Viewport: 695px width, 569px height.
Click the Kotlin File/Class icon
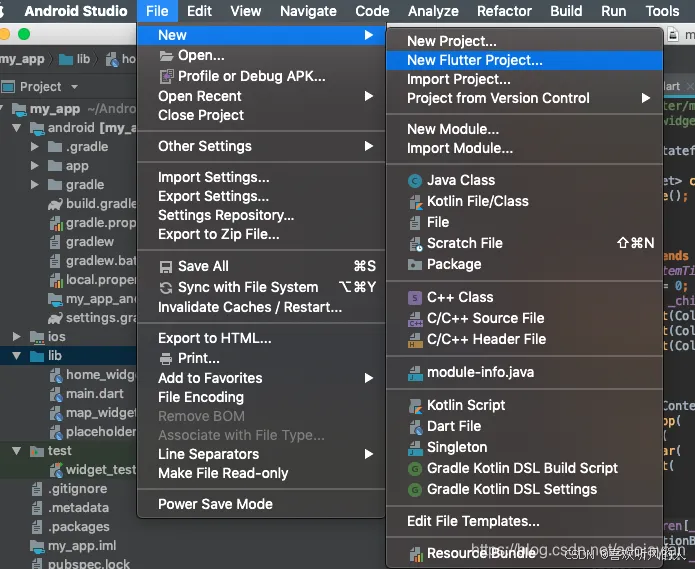point(415,202)
